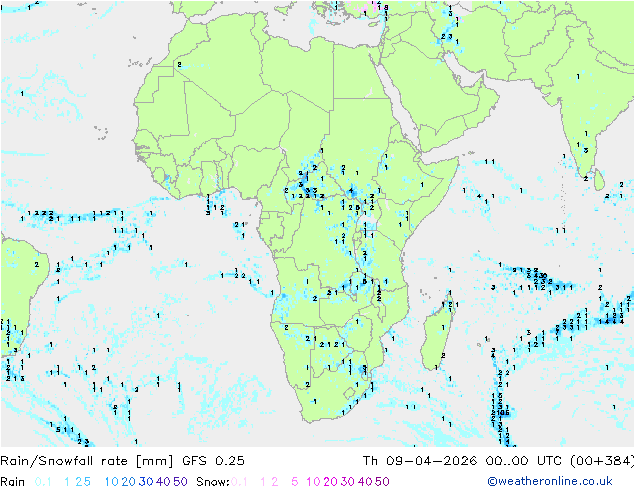Pick the Snow 20 legend value

coord(330,482)
